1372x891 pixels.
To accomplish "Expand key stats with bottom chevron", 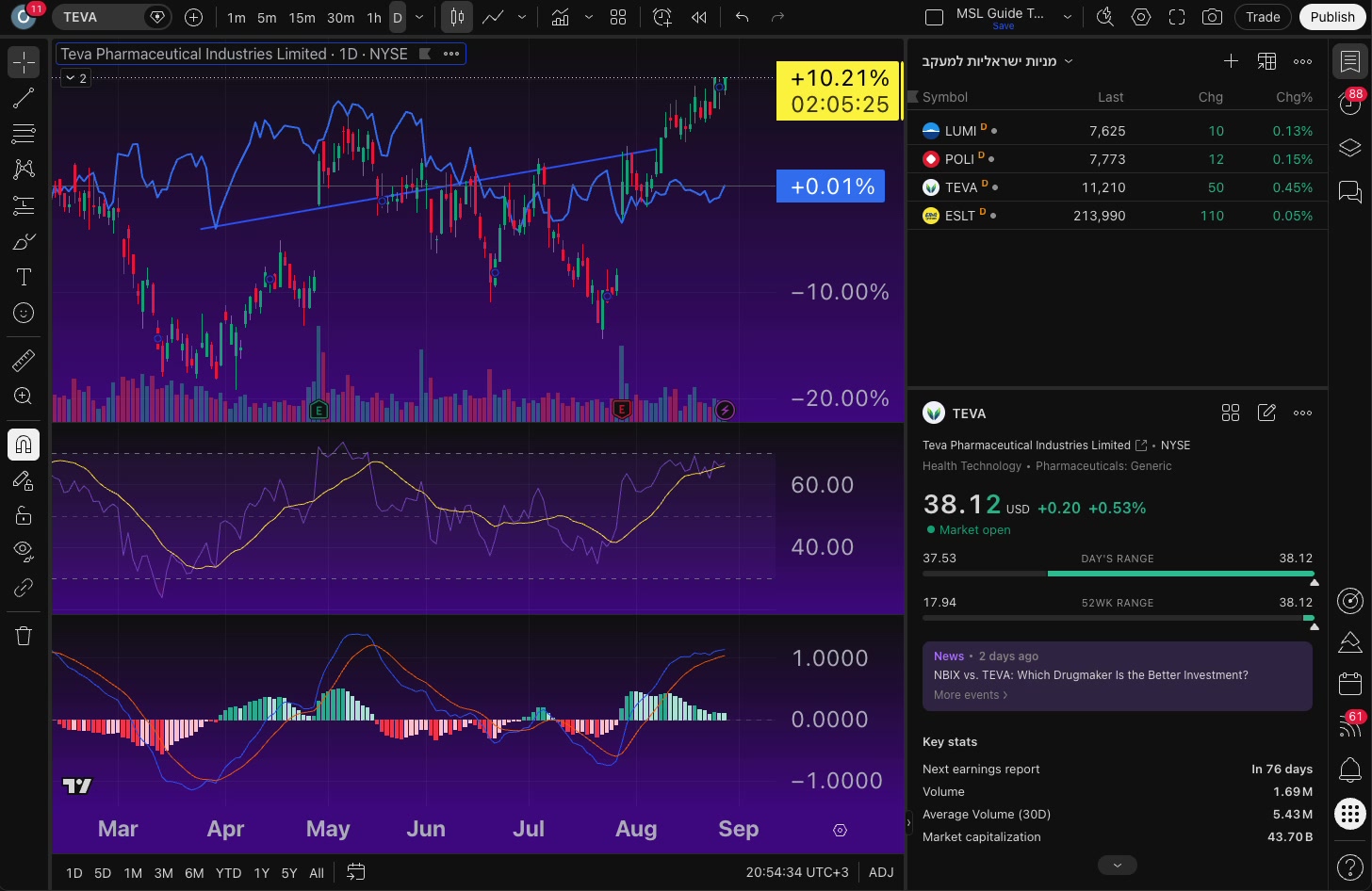I will pyautogui.click(x=1118, y=865).
